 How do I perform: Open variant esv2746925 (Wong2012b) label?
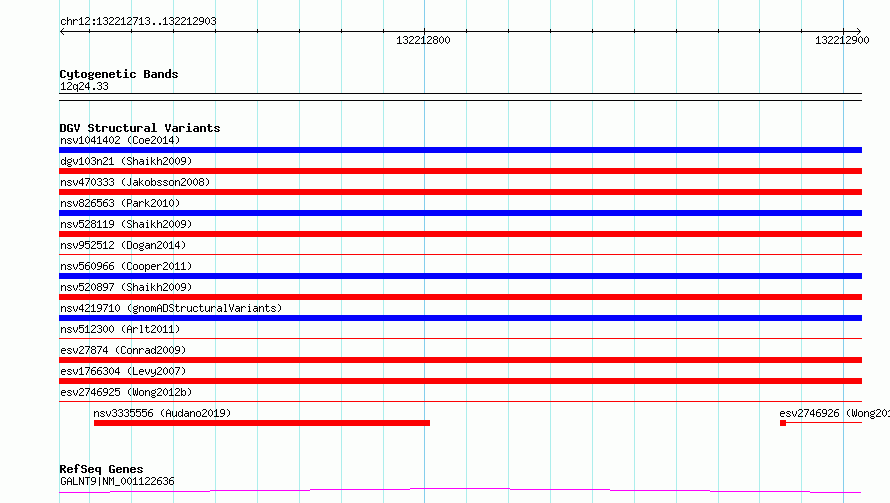tap(126, 392)
